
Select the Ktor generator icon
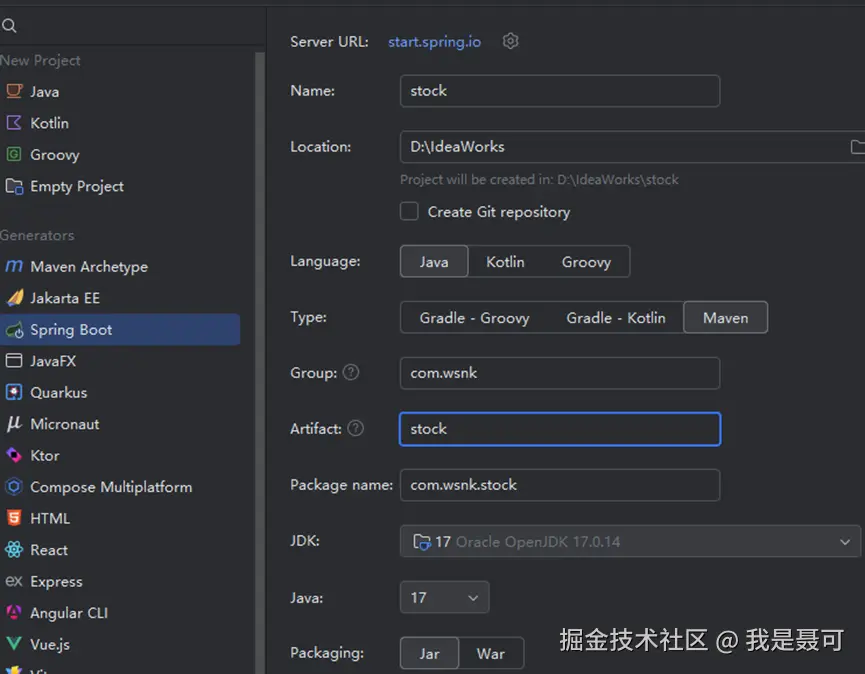click(14, 455)
